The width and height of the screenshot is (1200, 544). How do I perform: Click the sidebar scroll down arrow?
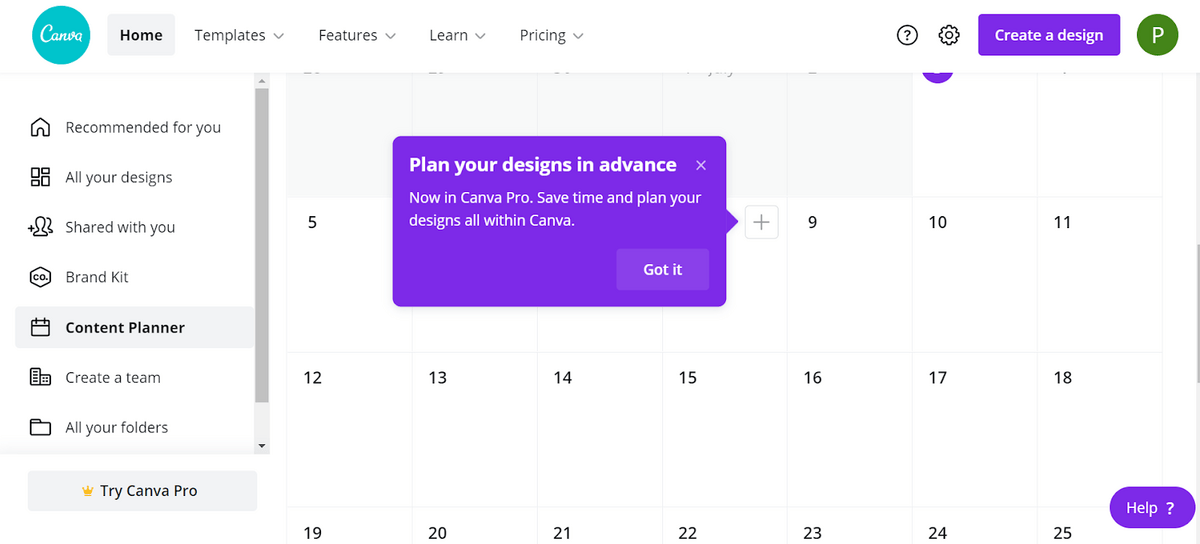click(262, 446)
